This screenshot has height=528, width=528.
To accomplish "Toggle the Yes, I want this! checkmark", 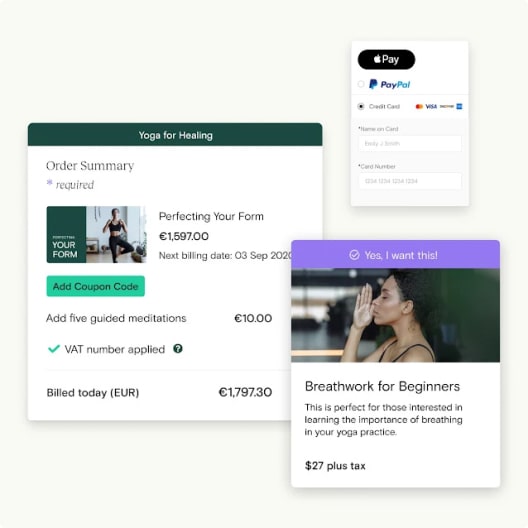I will click(x=354, y=255).
